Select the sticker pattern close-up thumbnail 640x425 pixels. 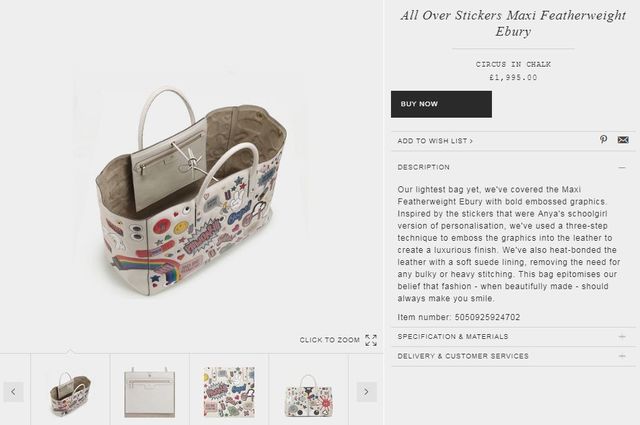click(x=229, y=391)
